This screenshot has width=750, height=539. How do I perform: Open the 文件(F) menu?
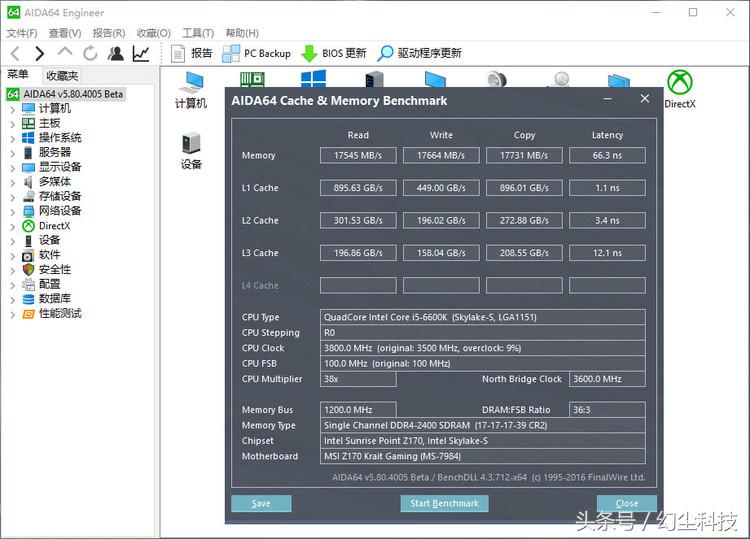pos(22,33)
